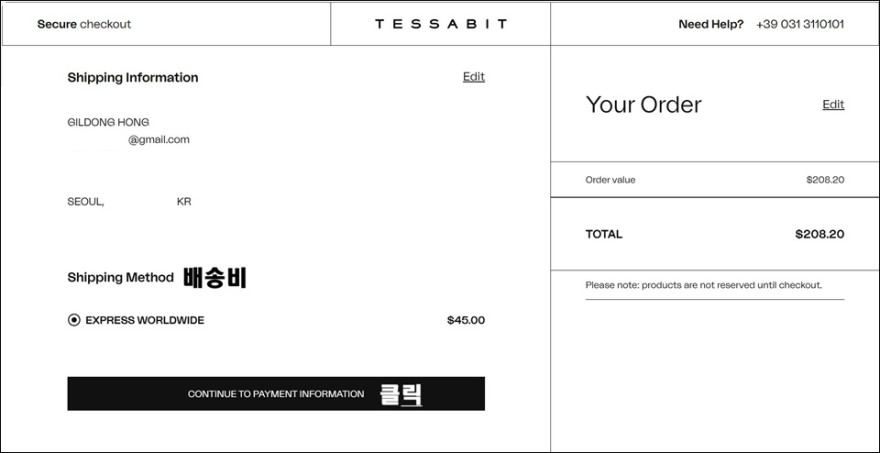This screenshot has height=453, width=880.
Task: Click the Your Order heading
Action: click(644, 105)
